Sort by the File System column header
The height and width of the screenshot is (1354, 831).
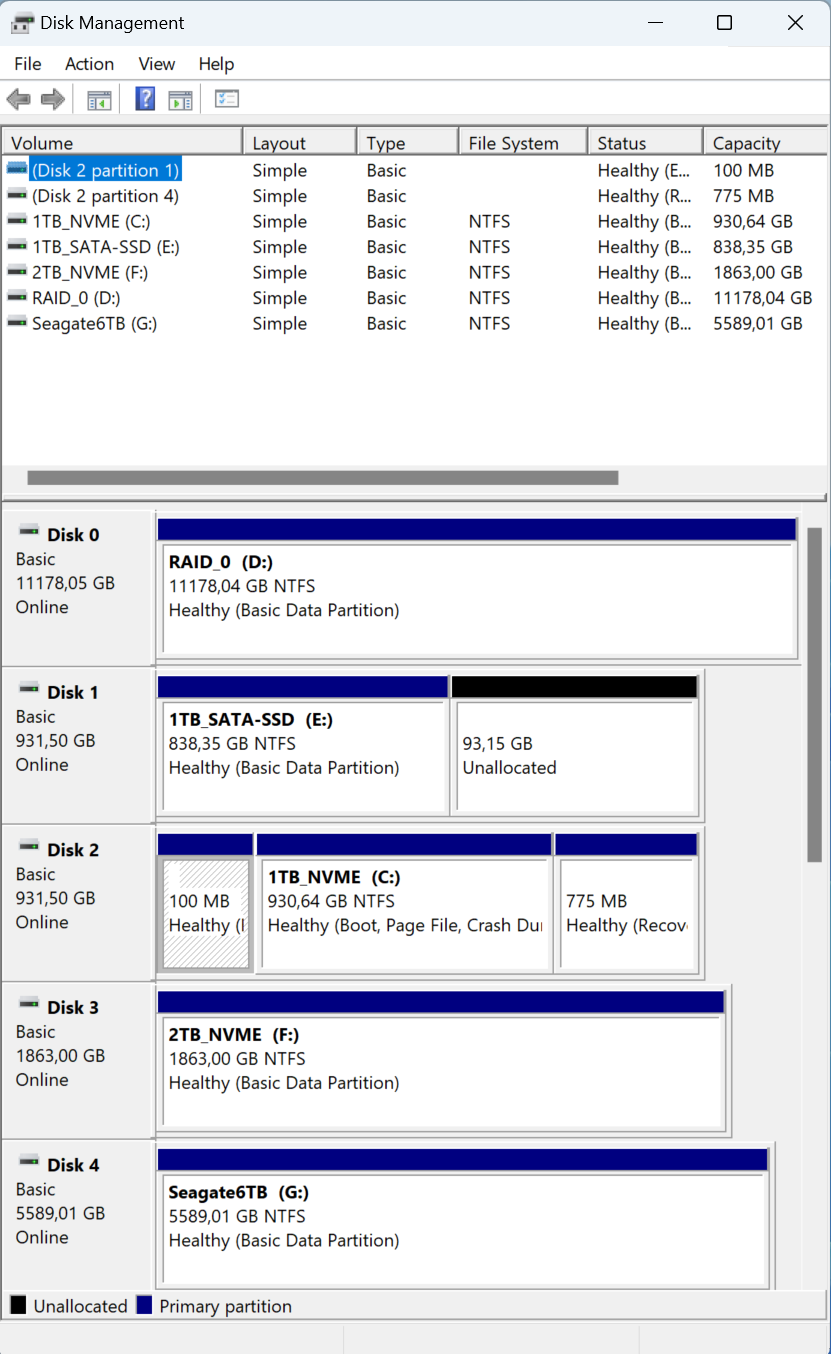tap(523, 143)
